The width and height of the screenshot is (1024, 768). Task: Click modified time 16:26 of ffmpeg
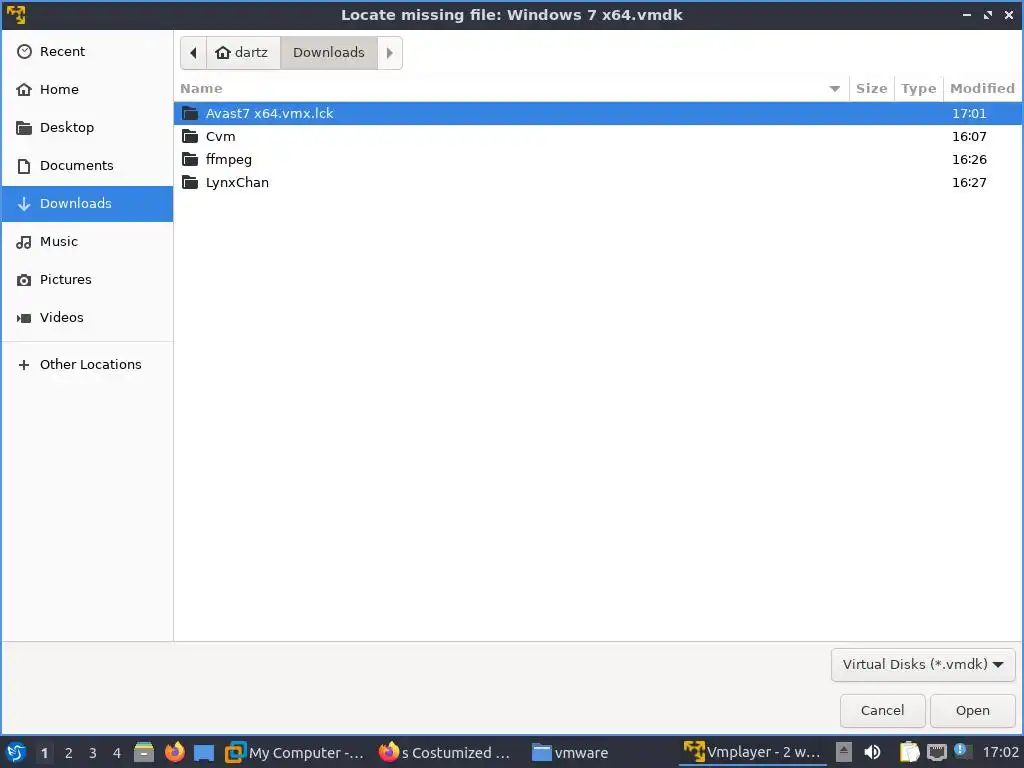[969, 159]
